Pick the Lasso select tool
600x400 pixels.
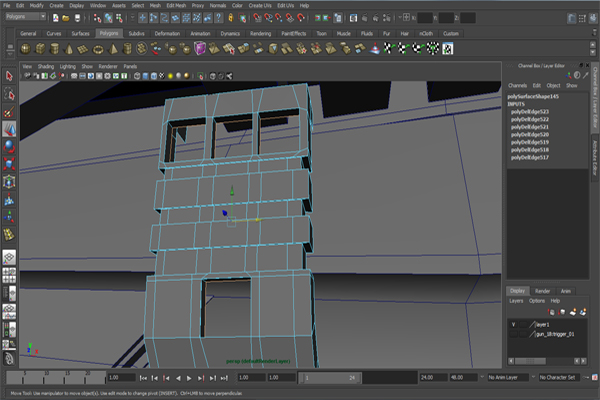pos(9,93)
